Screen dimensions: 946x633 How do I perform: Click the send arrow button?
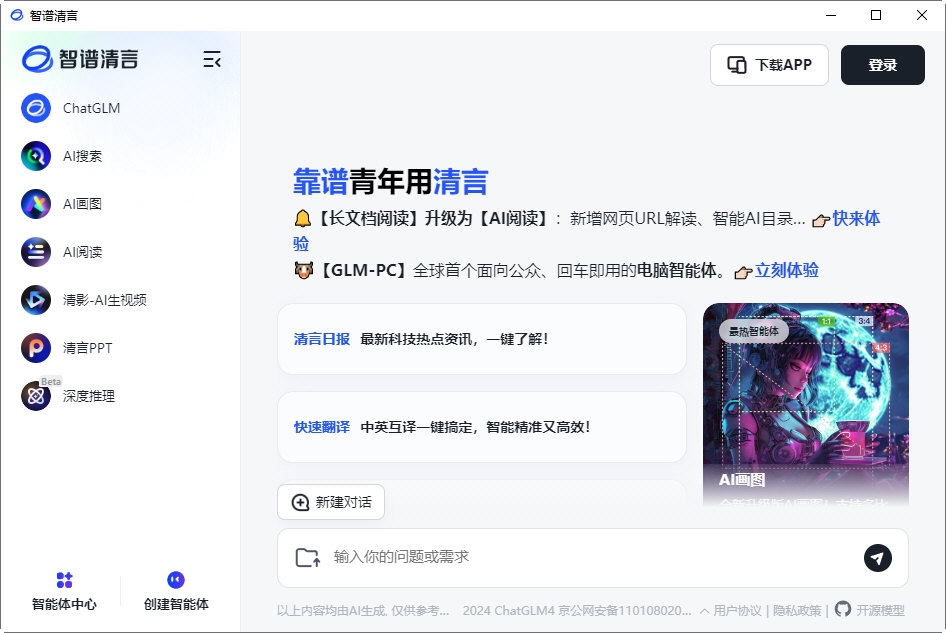(877, 558)
